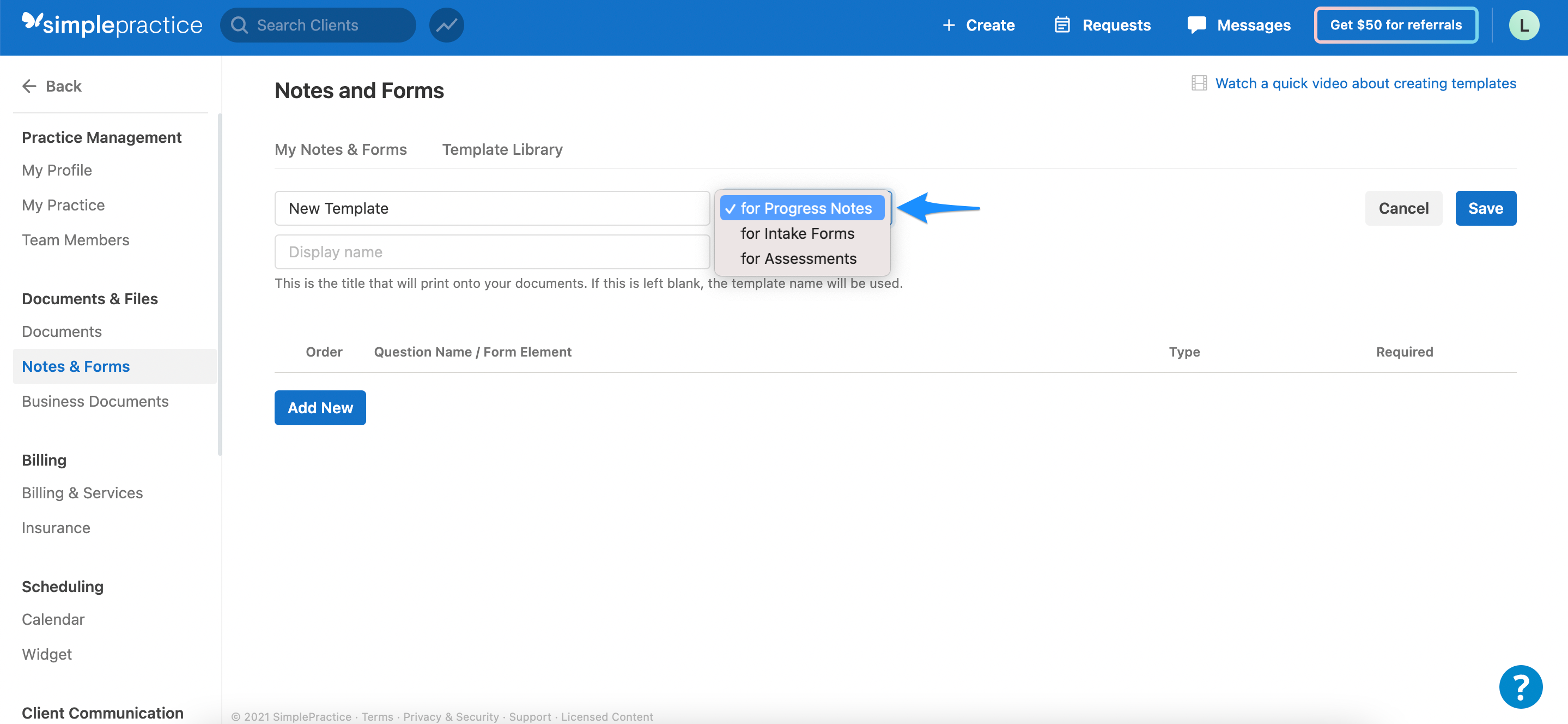
Task: Switch to the Template Library tab
Action: [502, 149]
